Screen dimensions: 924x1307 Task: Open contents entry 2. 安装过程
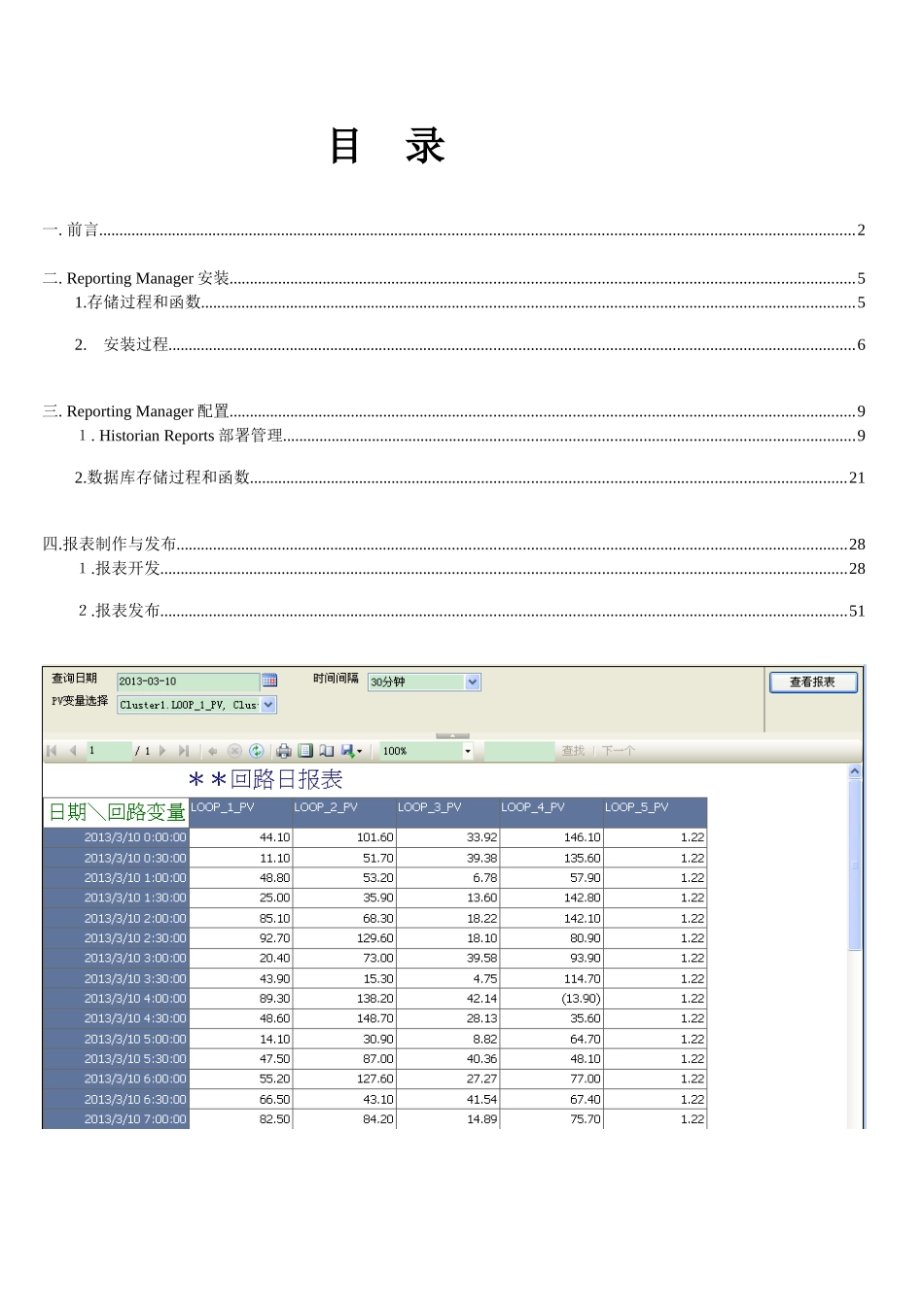[470, 344]
